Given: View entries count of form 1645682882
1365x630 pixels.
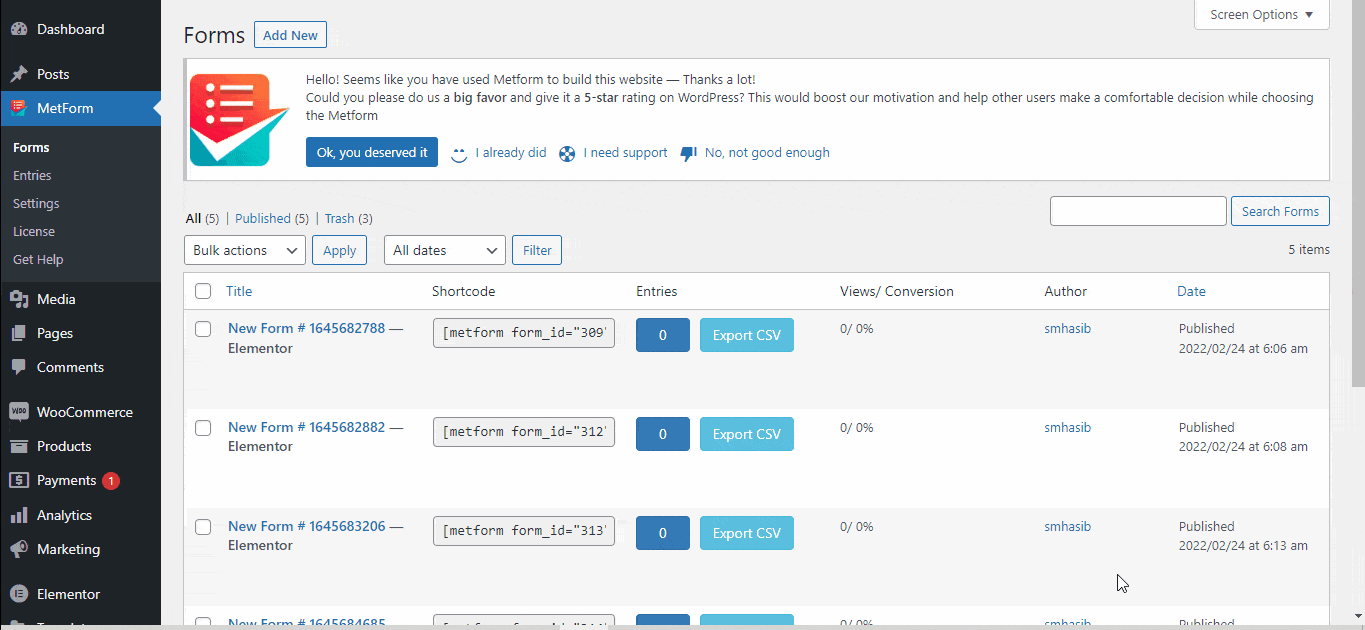Looking at the screenshot, I should click(x=663, y=434).
